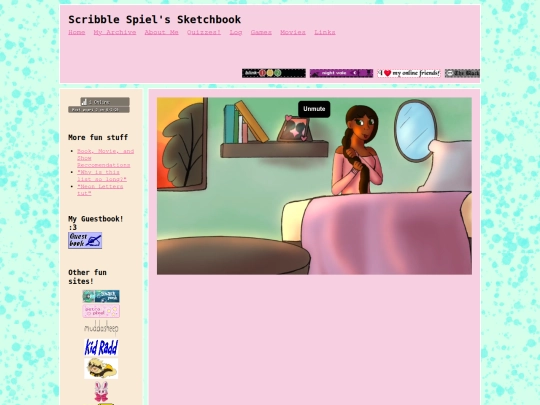This screenshot has height=405, width=540.
Task: Open the Guestbook image button
Action: (85, 240)
